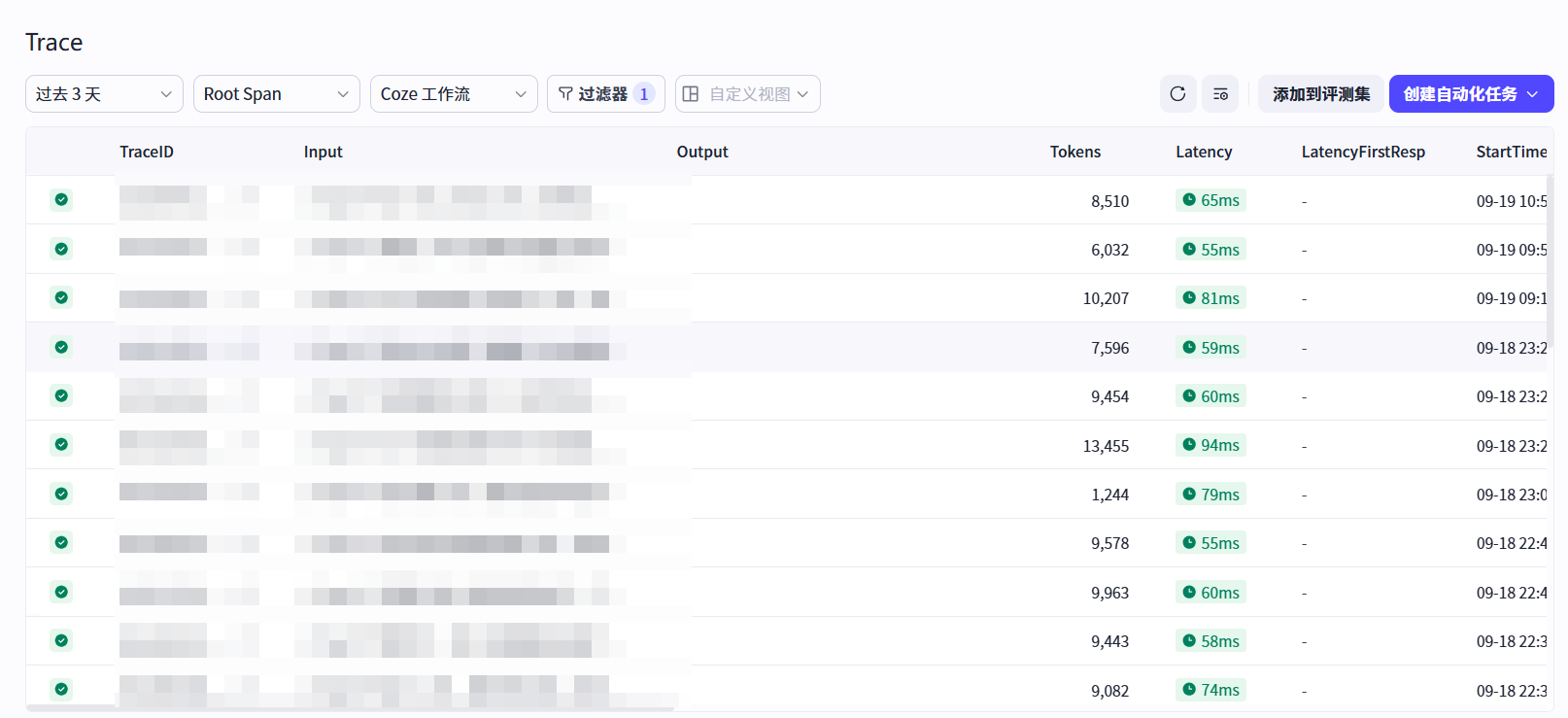Open the Coze 工作流 dropdown

click(x=454, y=94)
